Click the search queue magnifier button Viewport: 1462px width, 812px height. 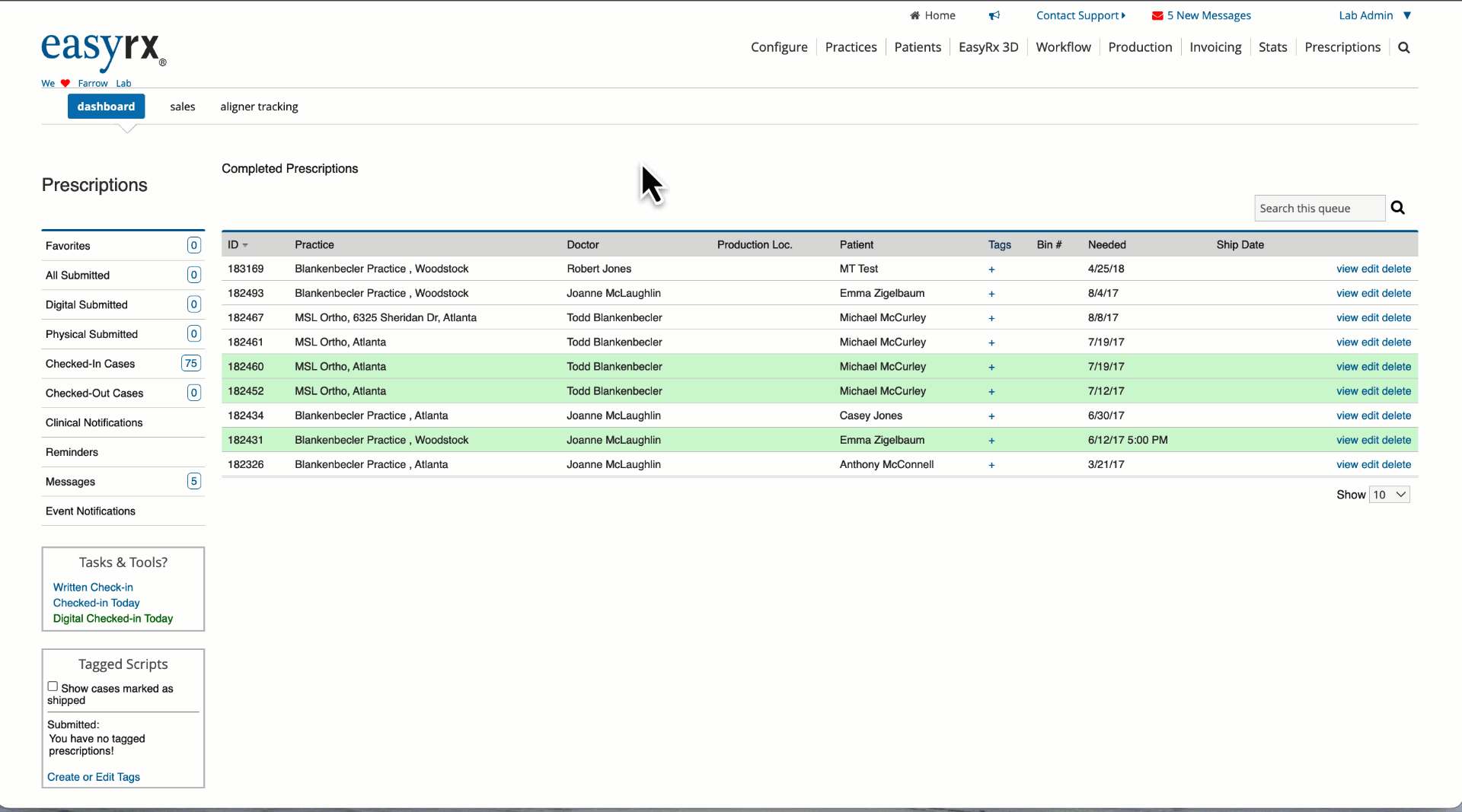point(1398,208)
